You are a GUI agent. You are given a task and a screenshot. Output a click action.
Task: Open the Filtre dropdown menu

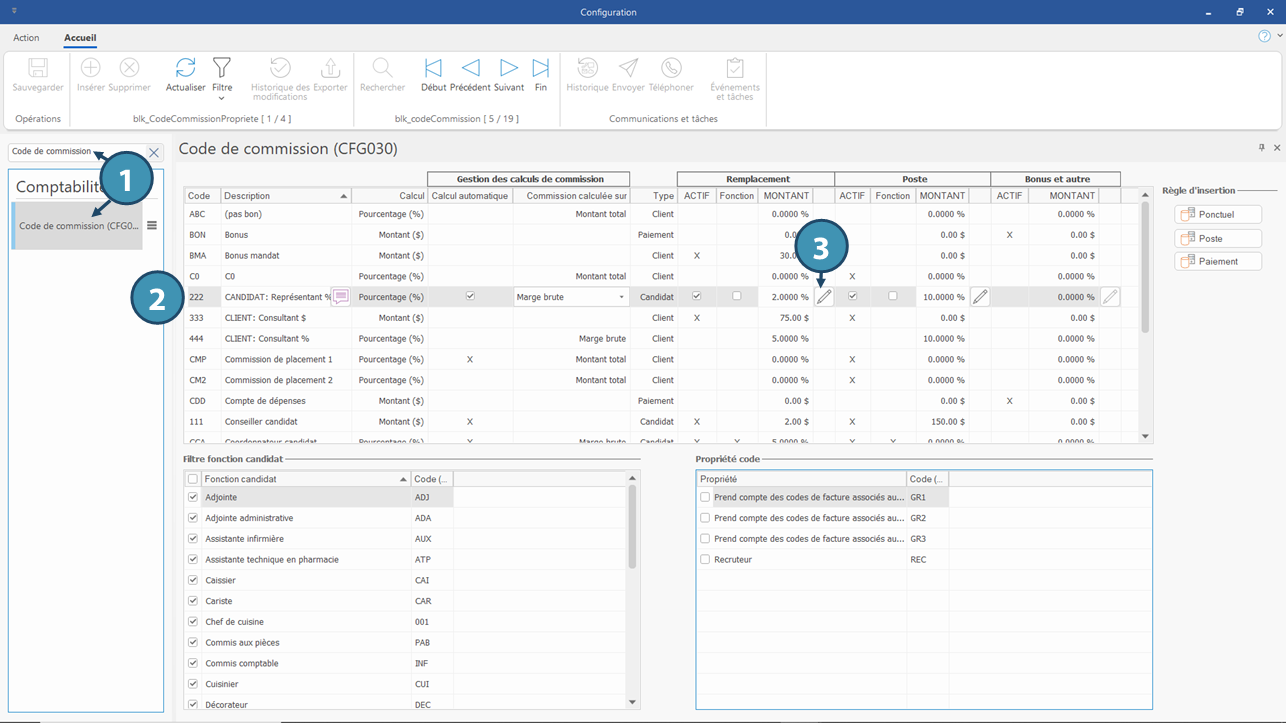click(x=222, y=98)
